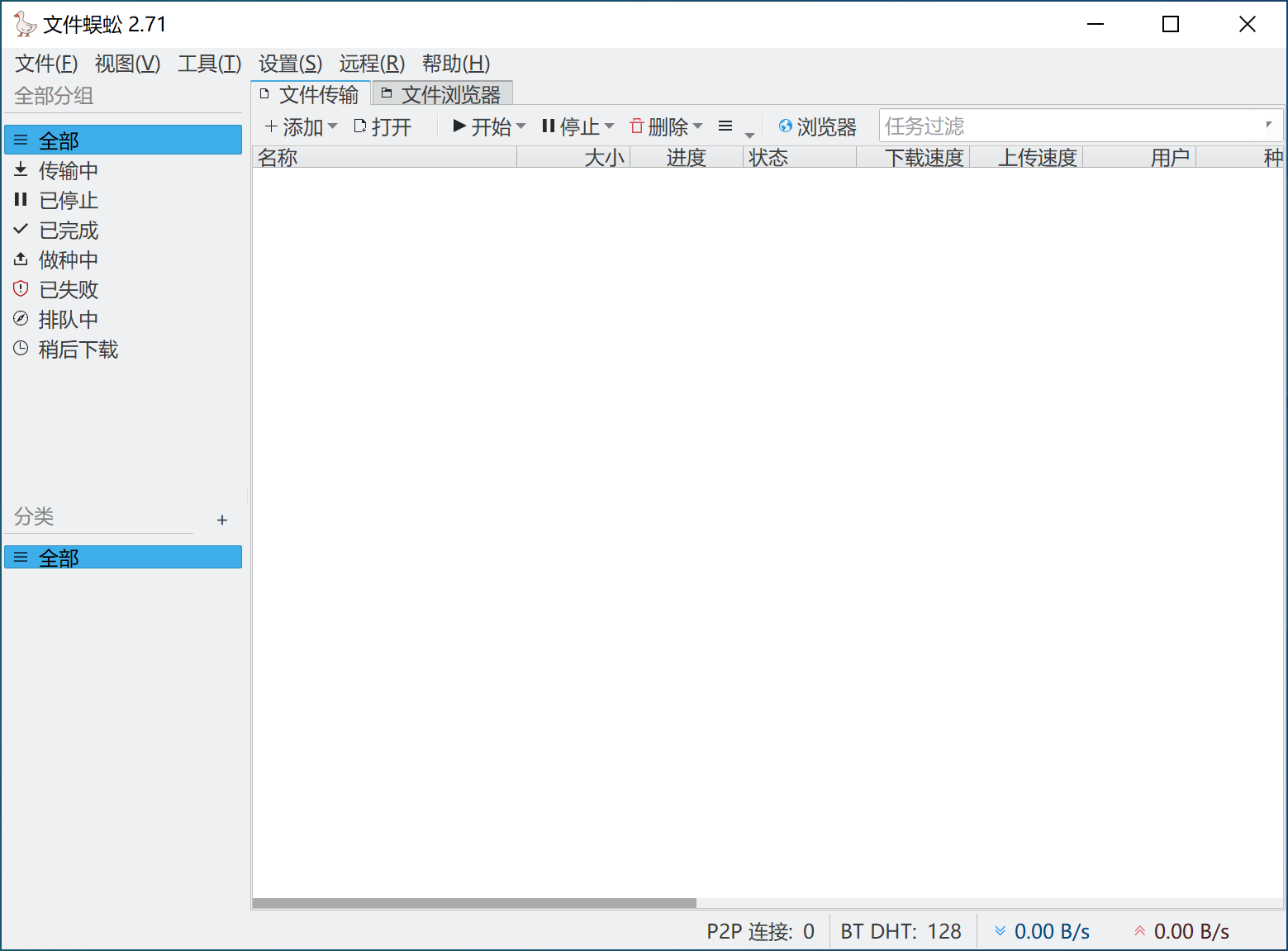1288x951 pixels.
Task: Click the 停止 (stop) pause toolbar button
Action: (570, 126)
